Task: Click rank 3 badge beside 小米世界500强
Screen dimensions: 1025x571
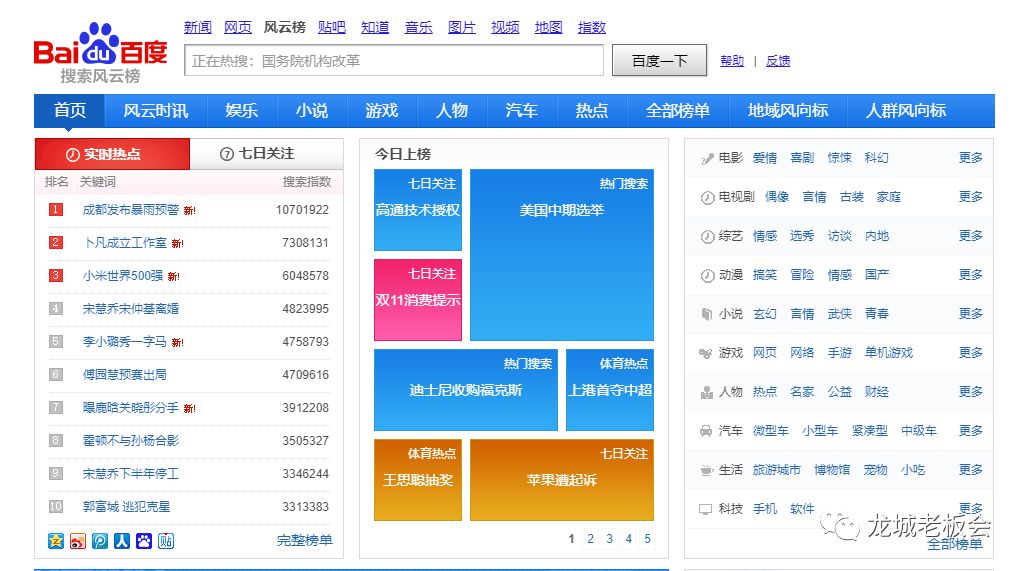Action: (56, 275)
